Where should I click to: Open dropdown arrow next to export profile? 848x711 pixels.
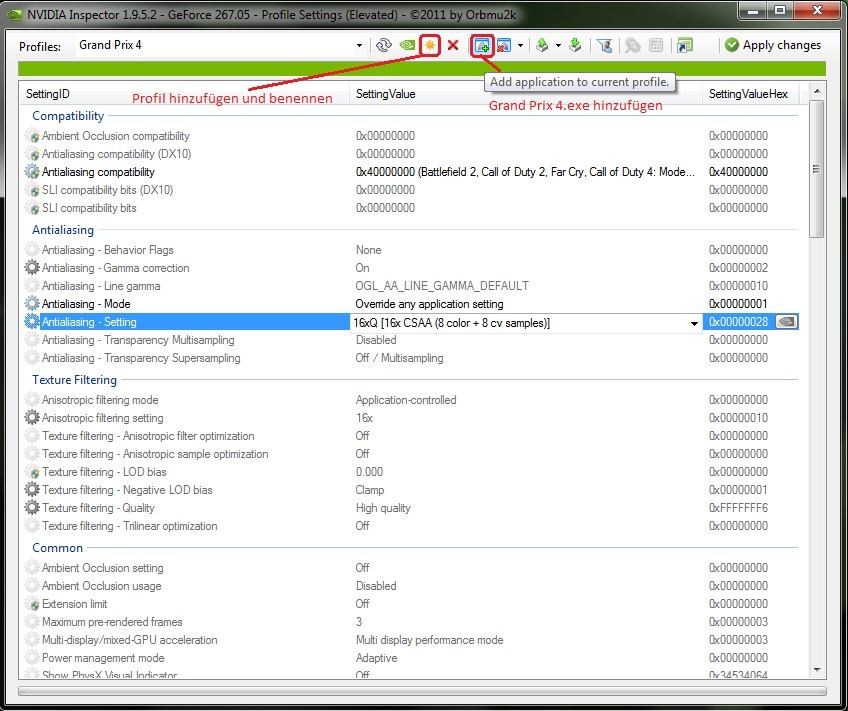click(558, 45)
